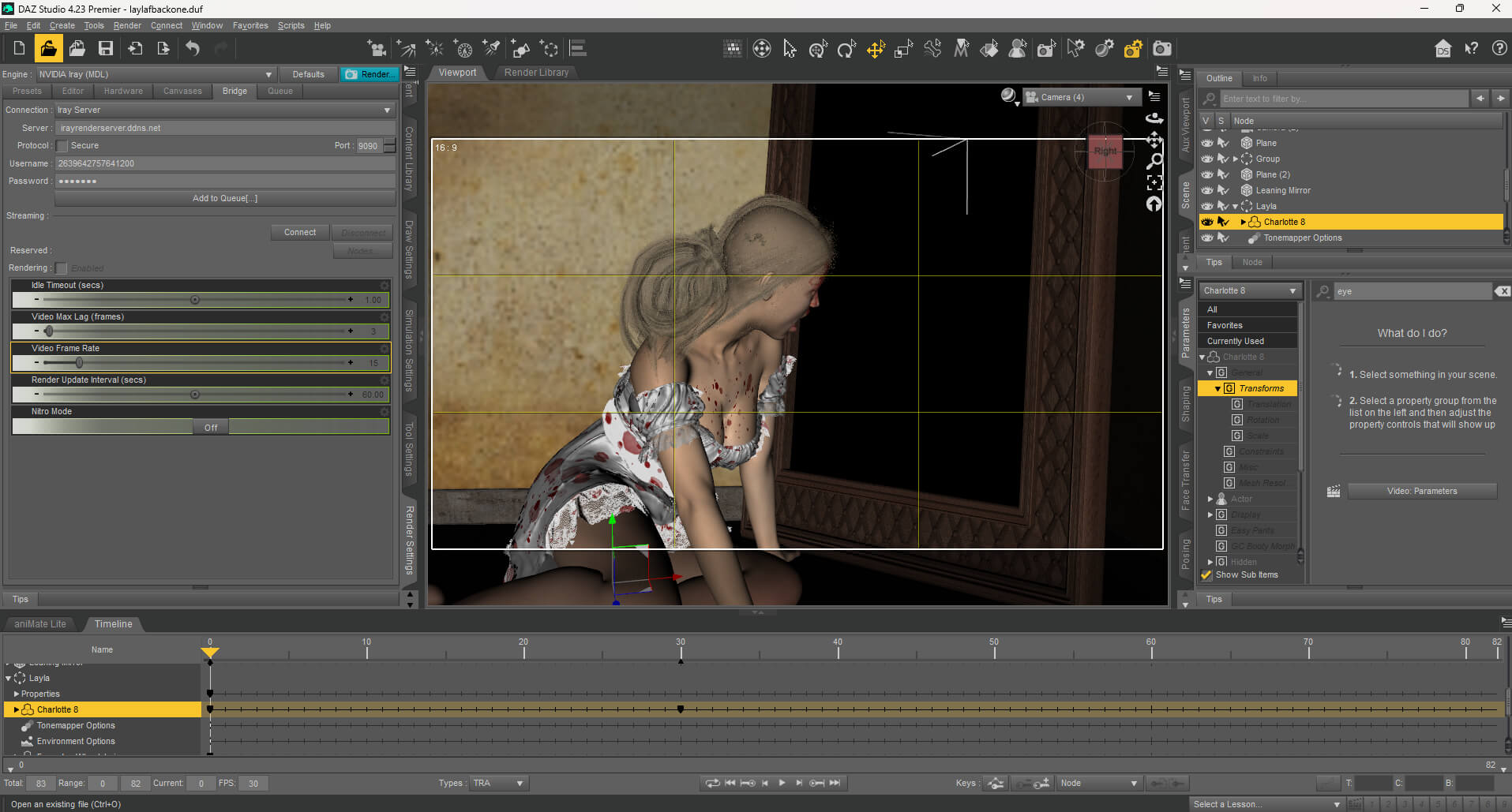
Task: Select the Rotate tool
Action: tap(846, 49)
